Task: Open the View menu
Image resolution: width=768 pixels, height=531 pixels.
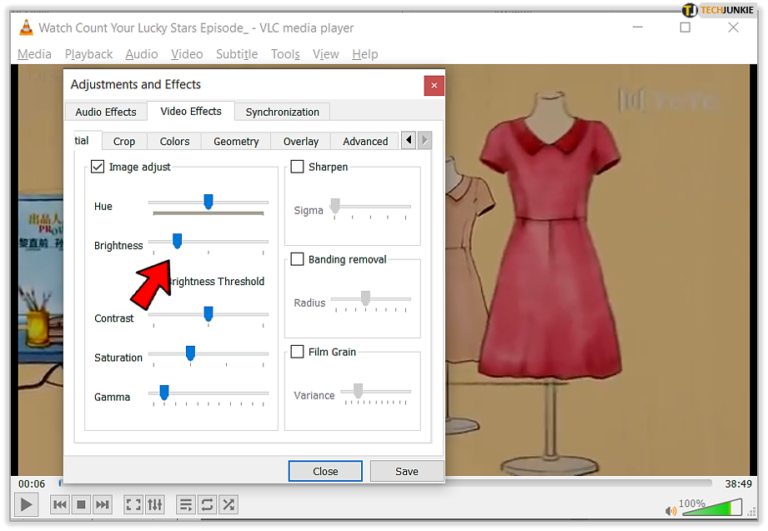Action: click(326, 54)
